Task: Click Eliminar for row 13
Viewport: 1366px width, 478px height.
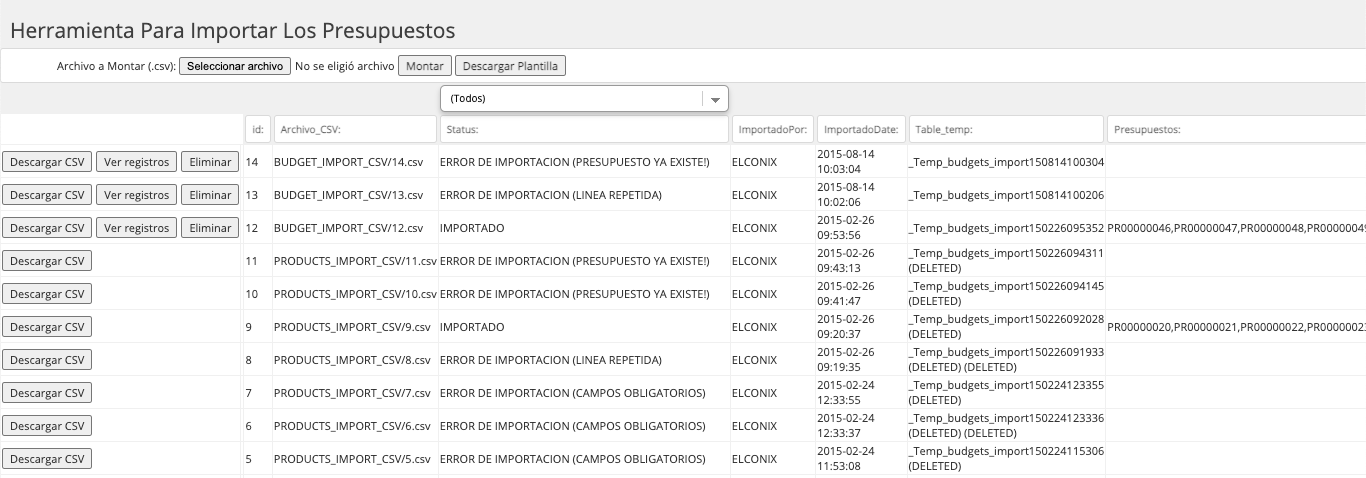Action: point(210,195)
